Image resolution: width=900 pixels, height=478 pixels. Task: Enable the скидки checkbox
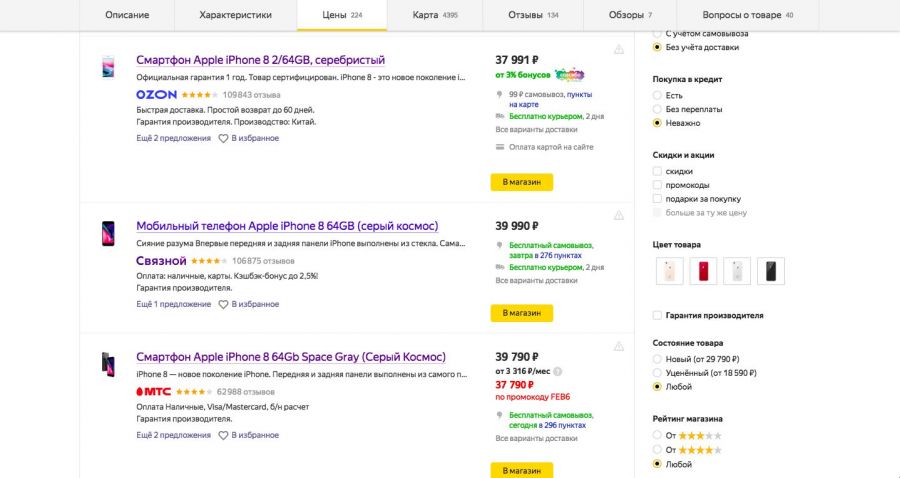(x=657, y=172)
